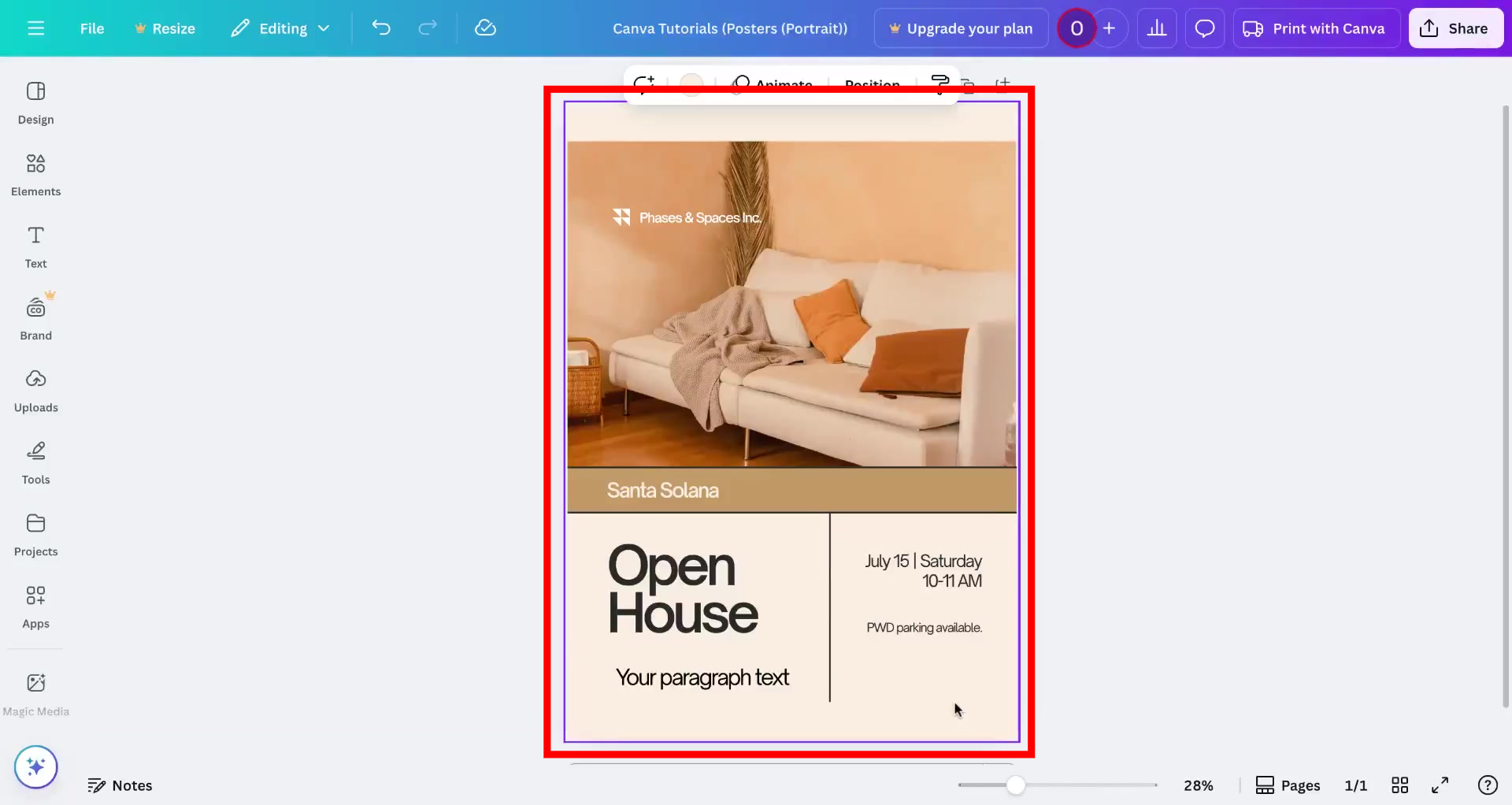Open the File menu
Image resolution: width=1512 pixels, height=805 pixels.
[x=91, y=28]
